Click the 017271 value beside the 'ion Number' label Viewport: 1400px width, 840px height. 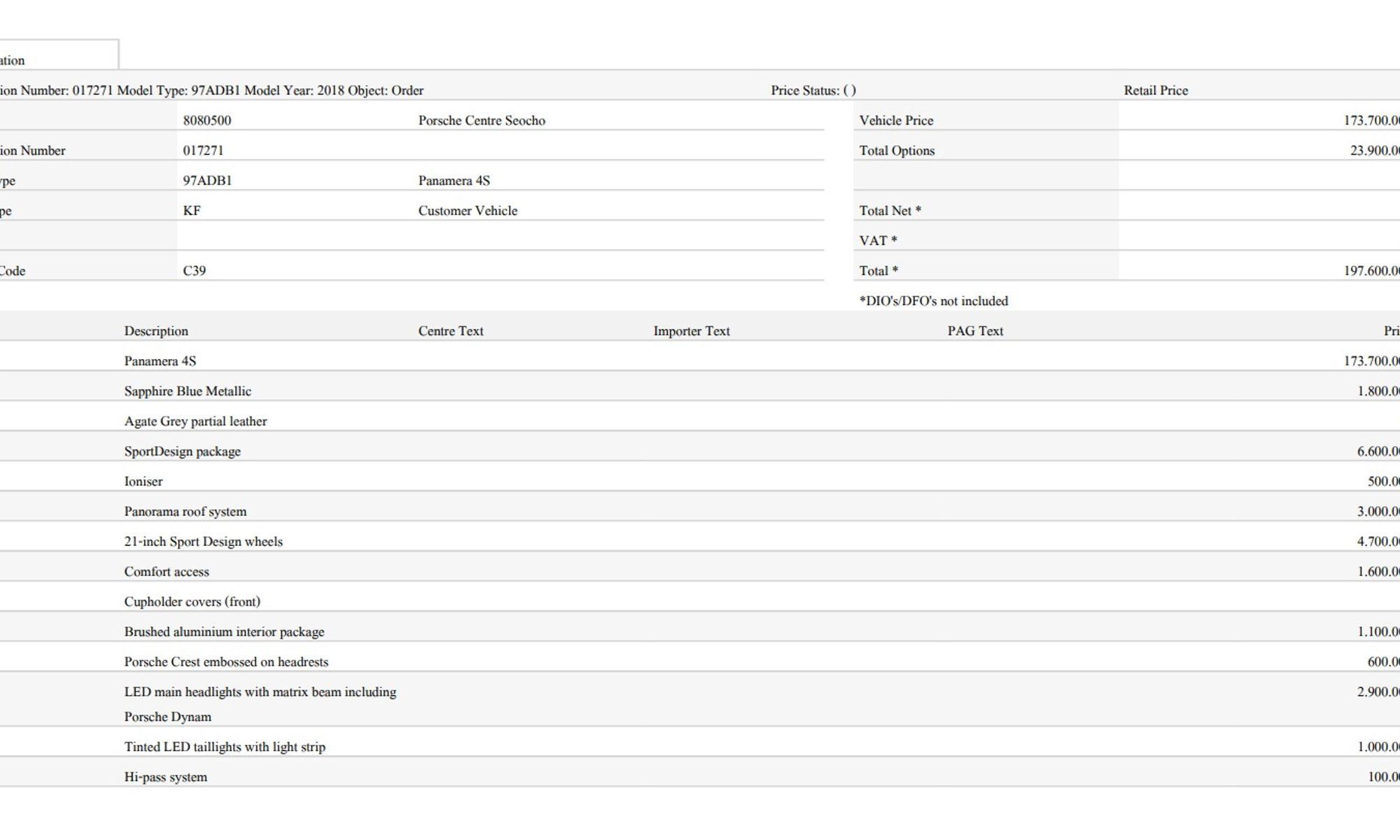pos(203,150)
